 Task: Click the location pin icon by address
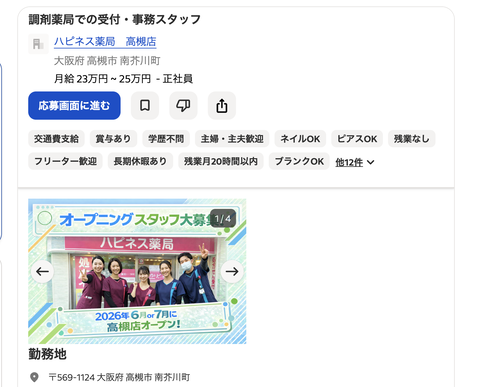[34, 377]
